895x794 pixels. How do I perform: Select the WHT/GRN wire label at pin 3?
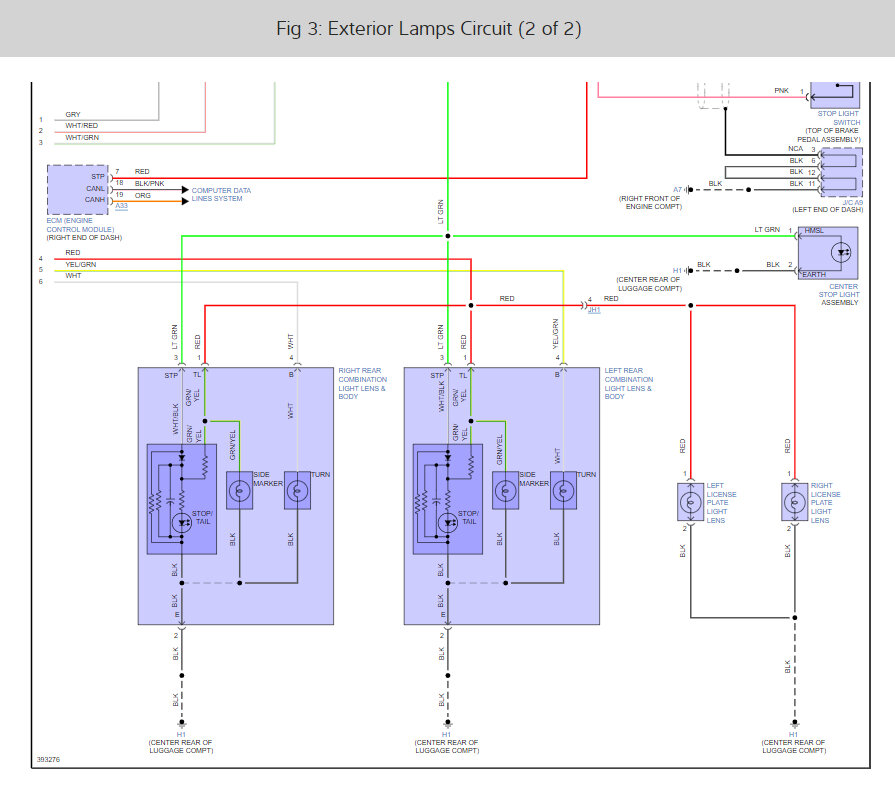pos(82,138)
